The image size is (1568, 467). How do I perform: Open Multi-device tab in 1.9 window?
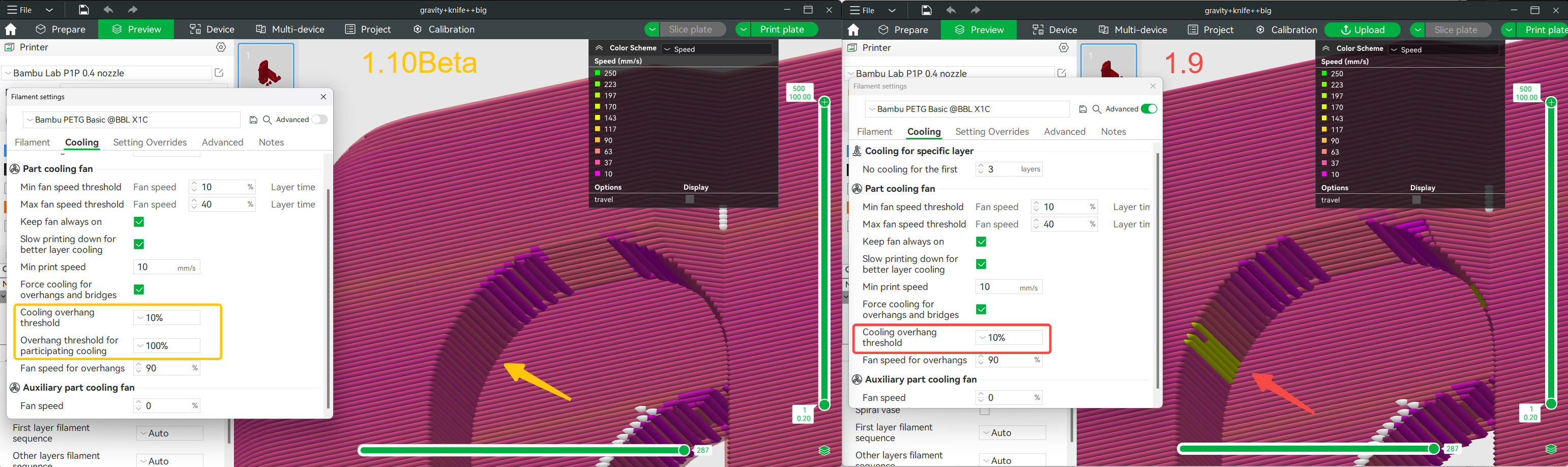(1133, 30)
